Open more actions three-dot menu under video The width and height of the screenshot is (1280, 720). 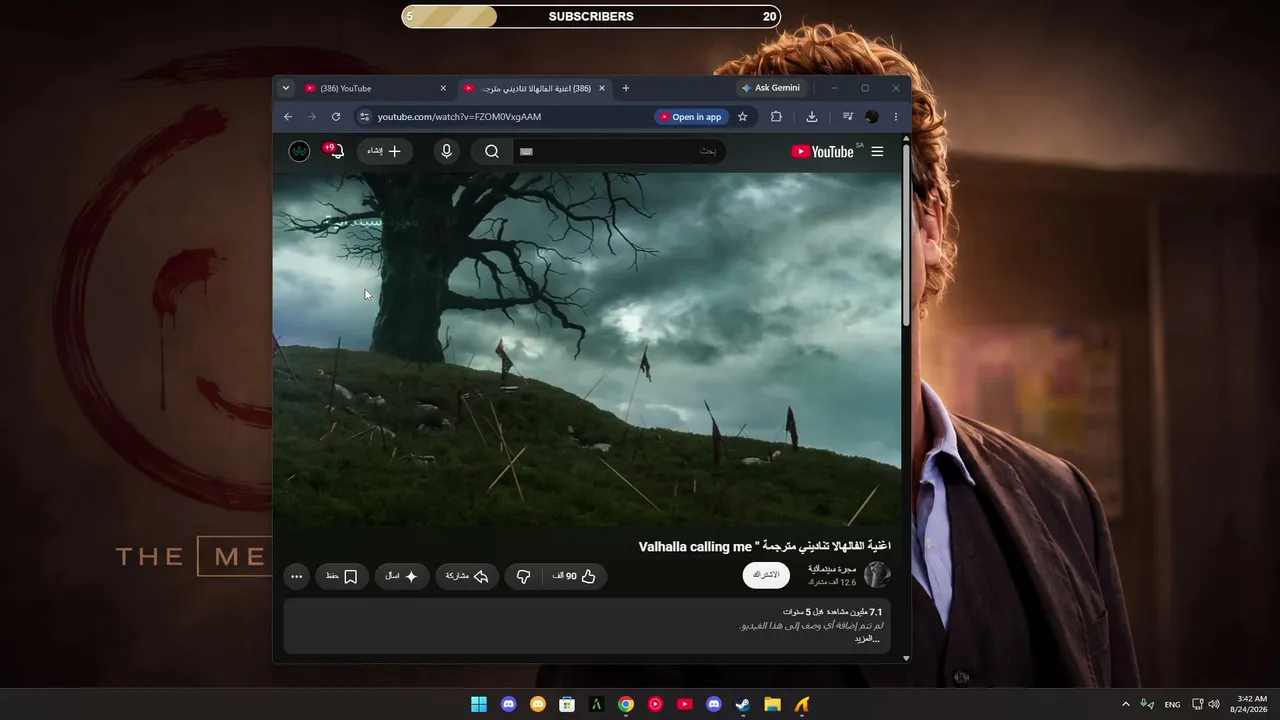[x=296, y=576]
